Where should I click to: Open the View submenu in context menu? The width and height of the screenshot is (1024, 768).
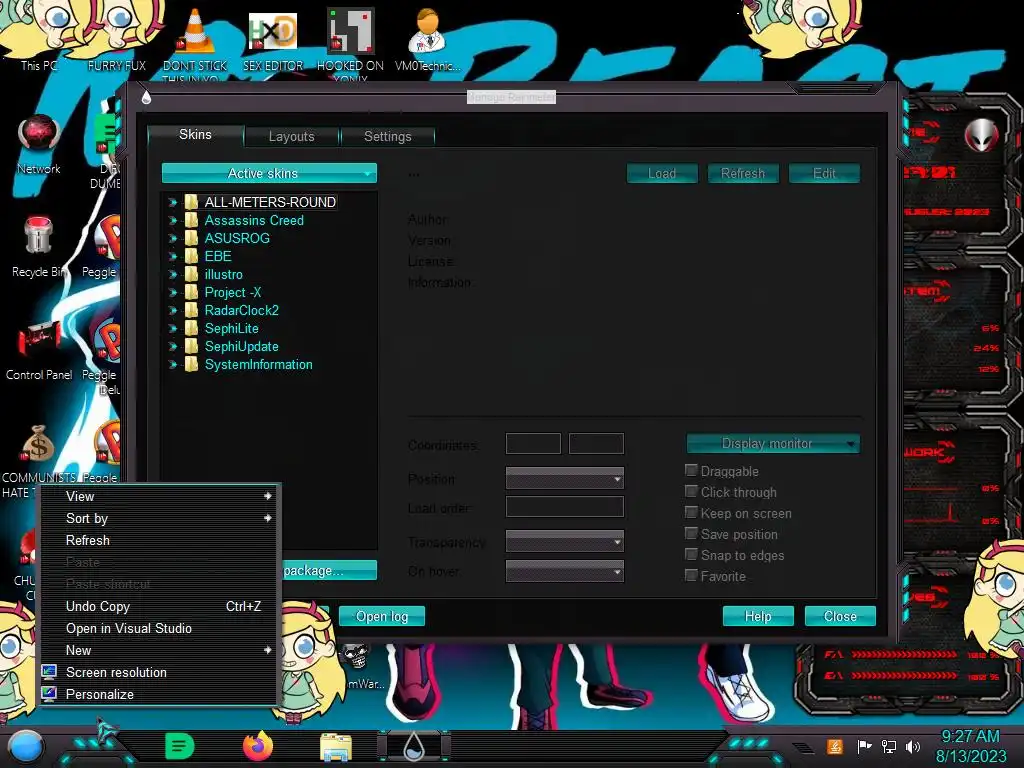click(x=159, y=496)
